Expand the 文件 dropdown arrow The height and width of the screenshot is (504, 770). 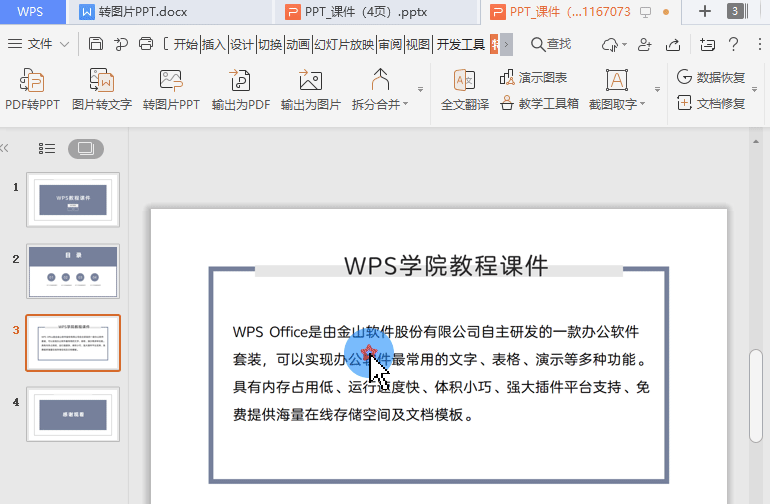click(x=64, y=45)
